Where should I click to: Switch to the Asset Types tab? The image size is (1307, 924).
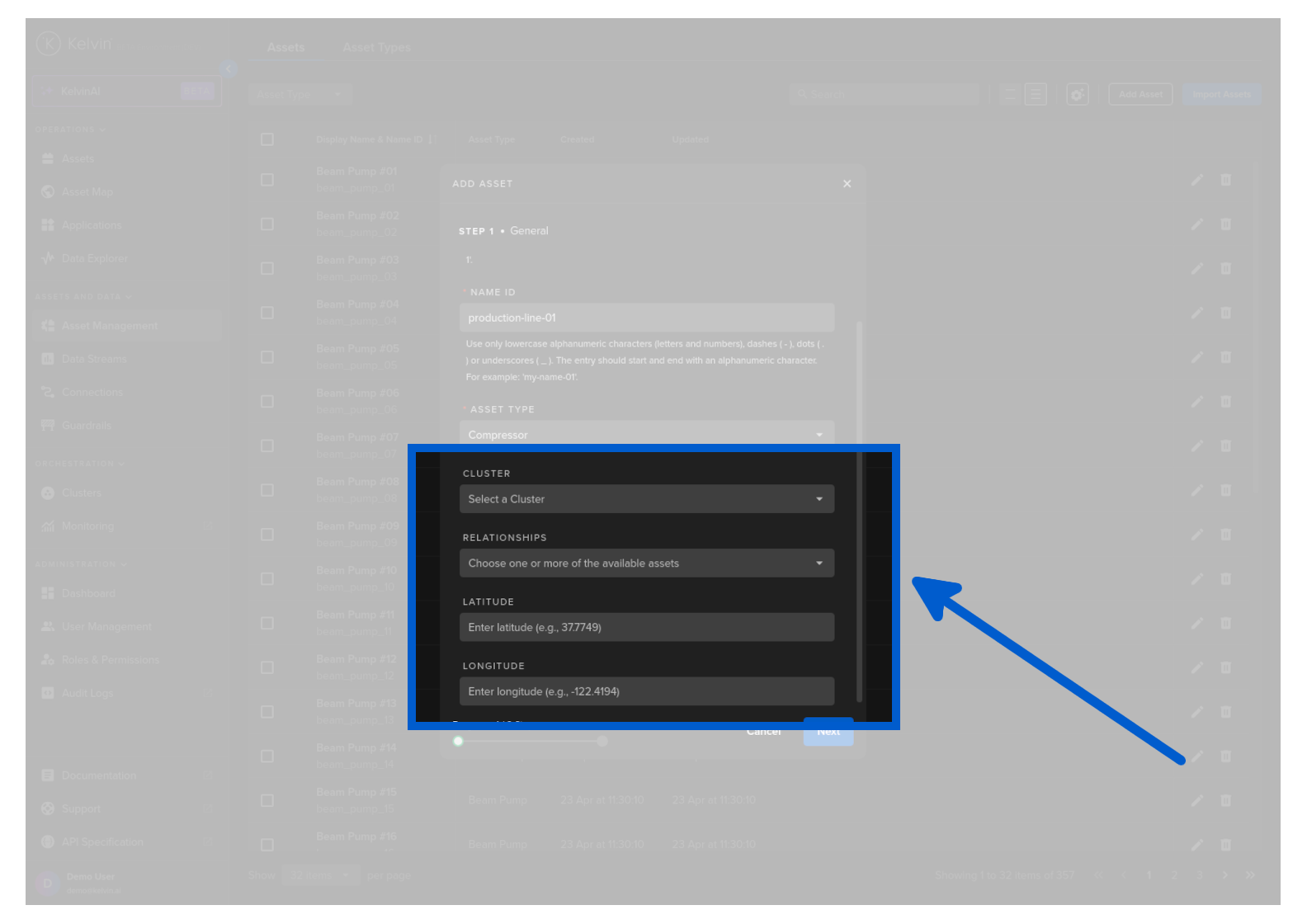pos(376,48)
